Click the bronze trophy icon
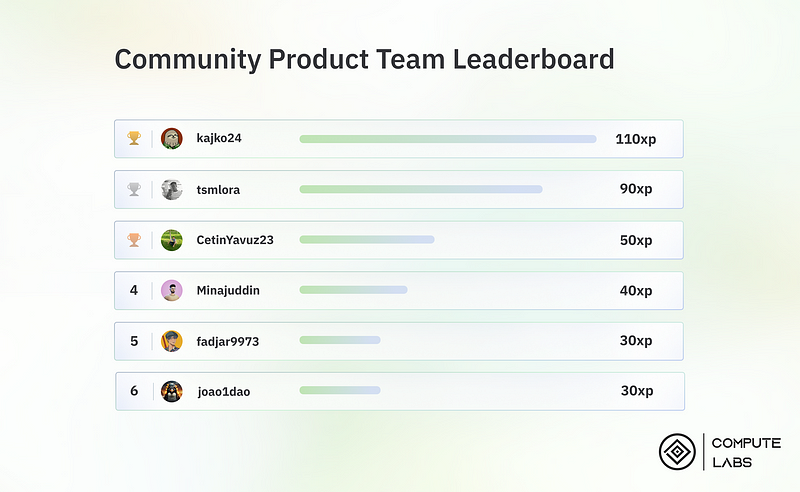Image resolution: width=800 pixels, height=492 pixels. coord(134,240)
